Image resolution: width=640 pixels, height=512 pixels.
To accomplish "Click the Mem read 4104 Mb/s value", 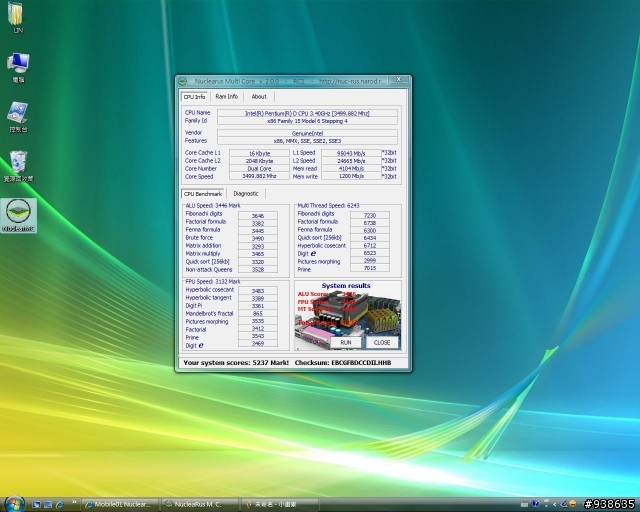I will pos(351,168).
